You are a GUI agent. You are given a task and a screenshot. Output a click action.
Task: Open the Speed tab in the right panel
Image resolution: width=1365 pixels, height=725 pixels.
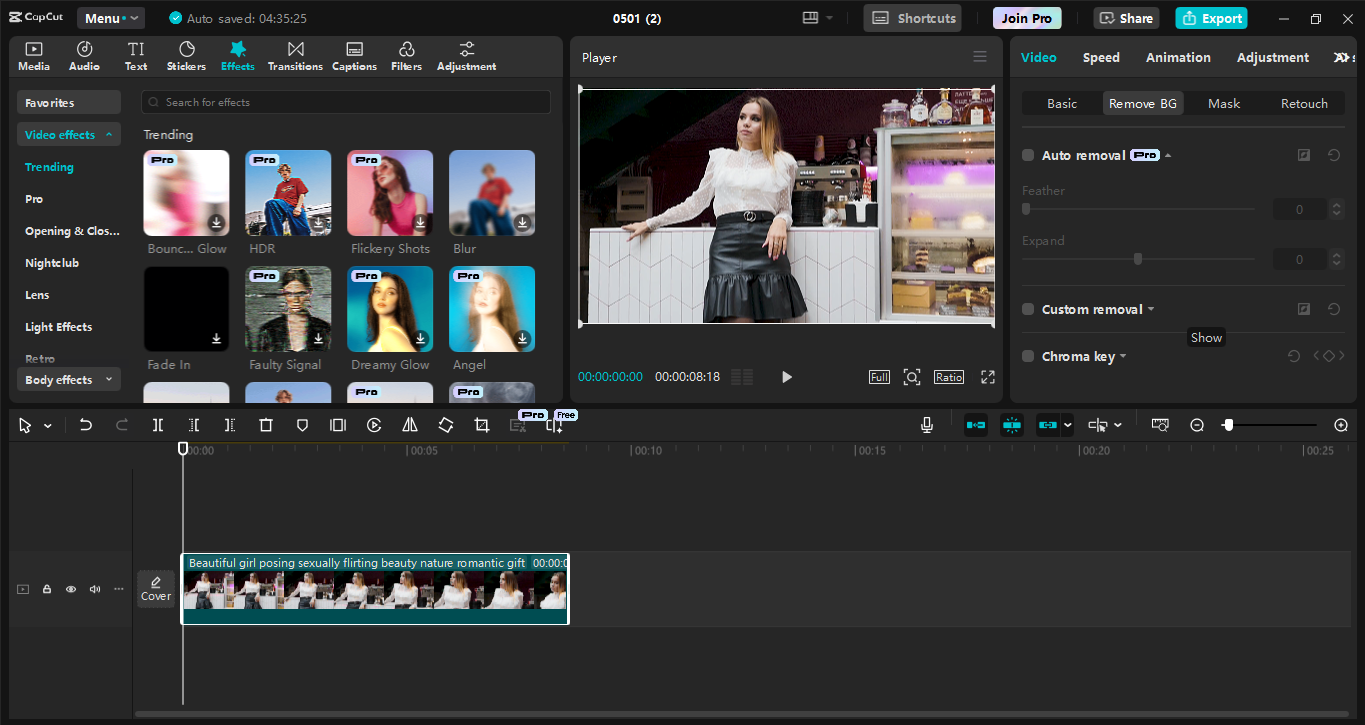tap(1101, 57)
